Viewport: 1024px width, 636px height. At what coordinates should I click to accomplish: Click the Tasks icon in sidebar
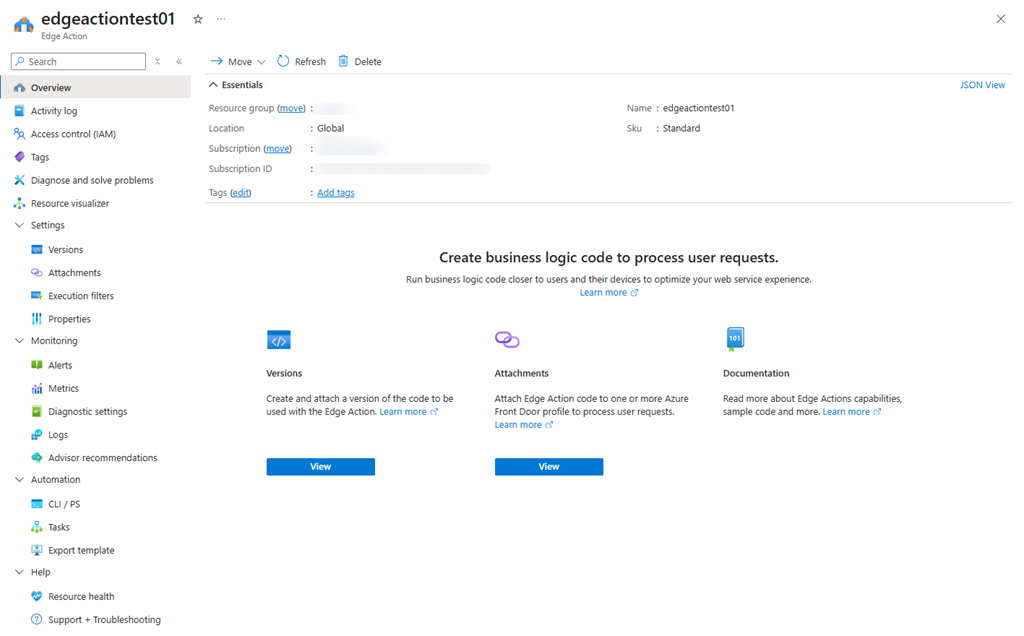37,527
